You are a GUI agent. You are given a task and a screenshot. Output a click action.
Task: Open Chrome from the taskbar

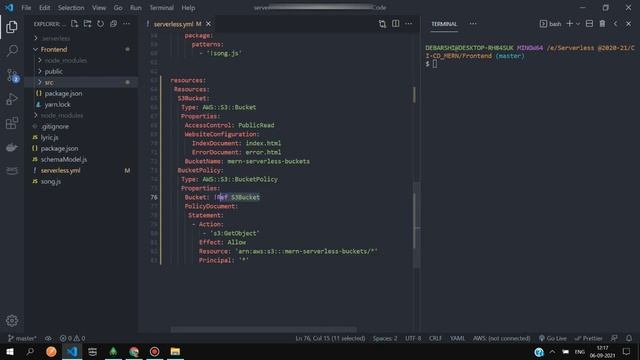click(134, 351)
